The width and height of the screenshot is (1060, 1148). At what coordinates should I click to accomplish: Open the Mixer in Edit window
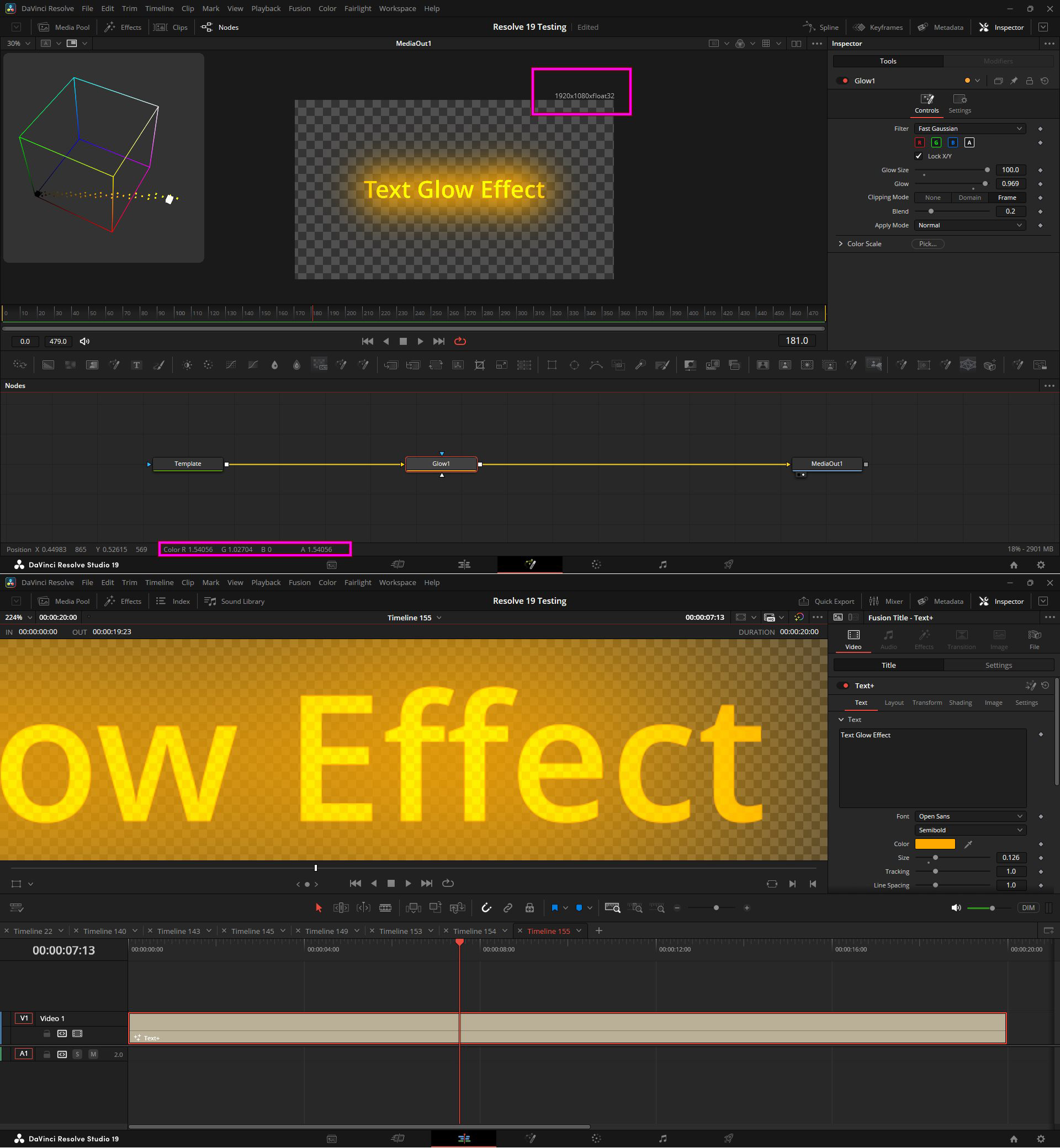(886, 601)
